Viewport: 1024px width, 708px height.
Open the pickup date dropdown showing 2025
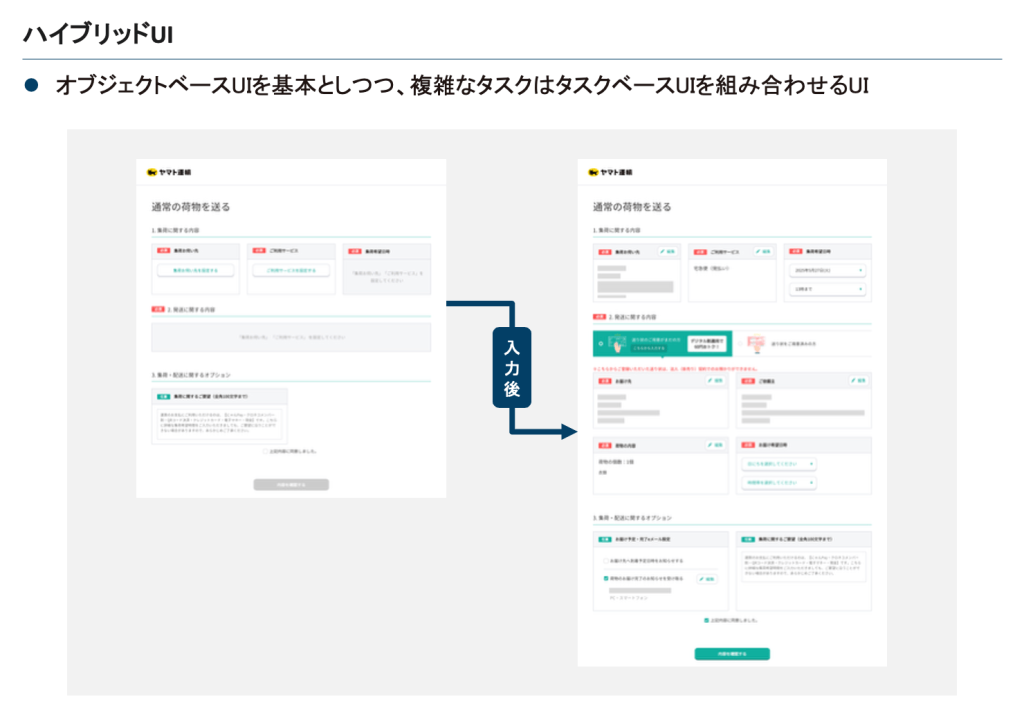click(828, 270)
